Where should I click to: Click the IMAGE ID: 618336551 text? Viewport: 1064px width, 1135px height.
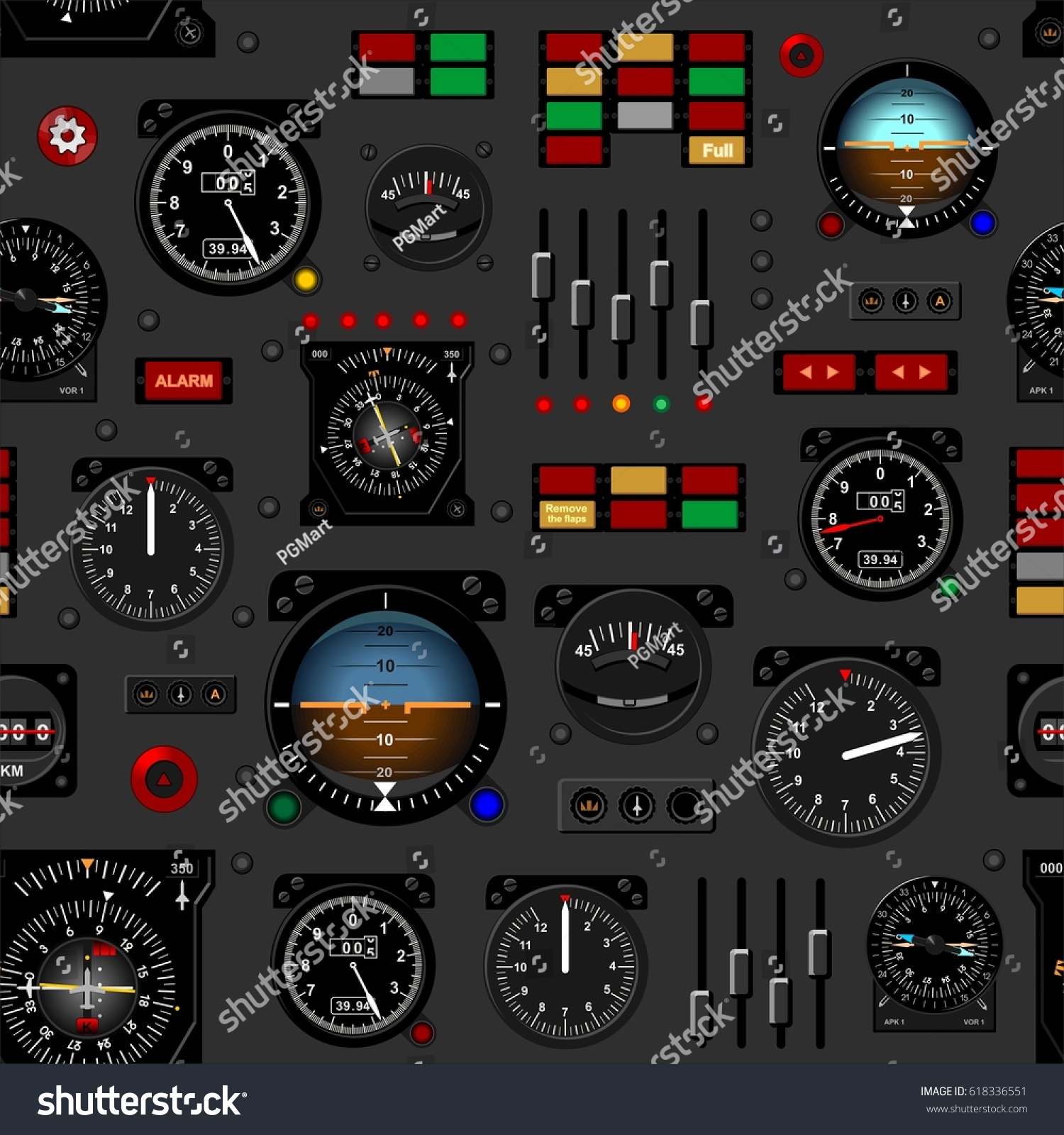[x=973, y=1091]
